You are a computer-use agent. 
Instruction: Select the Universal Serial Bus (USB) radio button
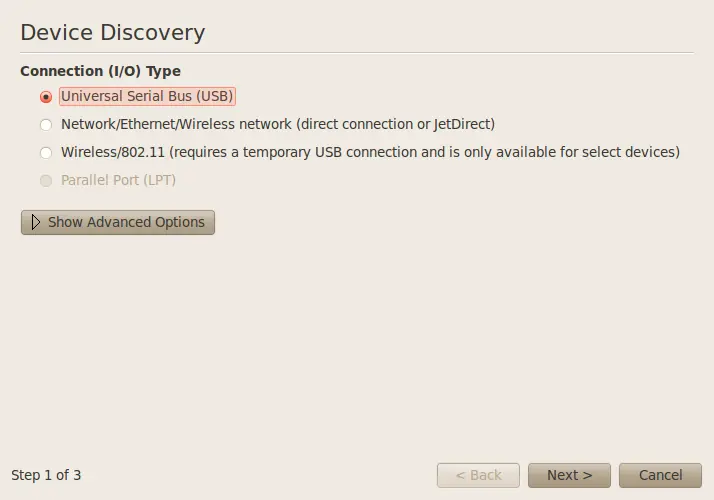point(46,97)
